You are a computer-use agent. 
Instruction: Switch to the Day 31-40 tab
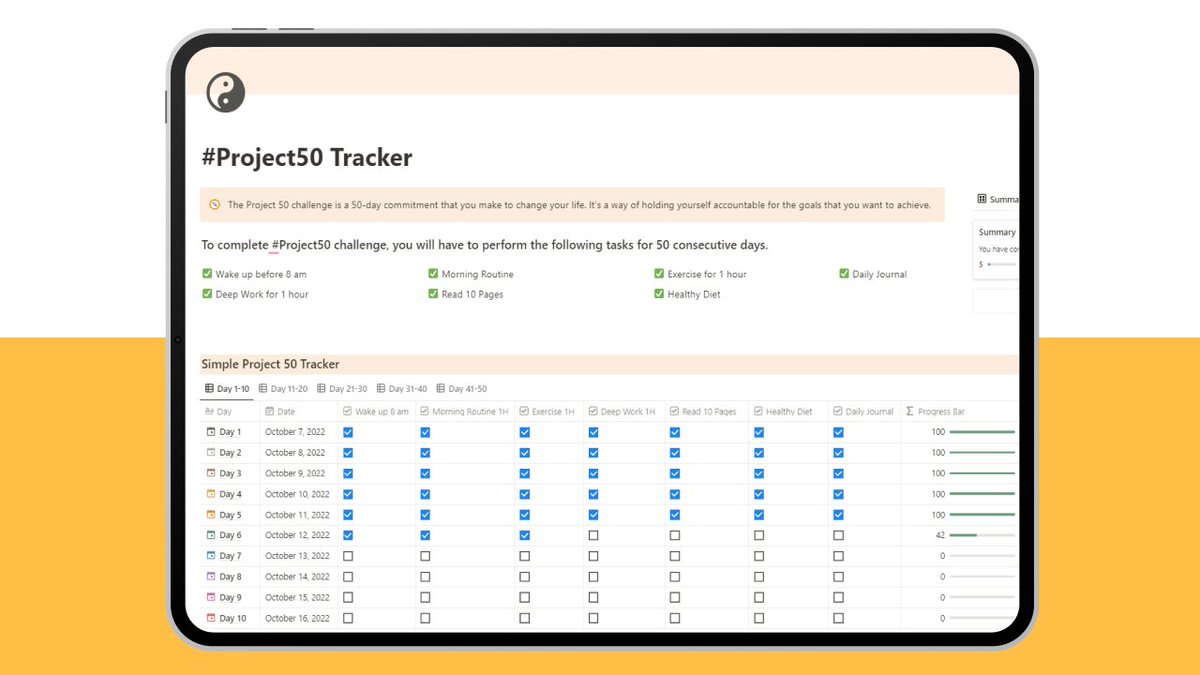pos(402,389)
